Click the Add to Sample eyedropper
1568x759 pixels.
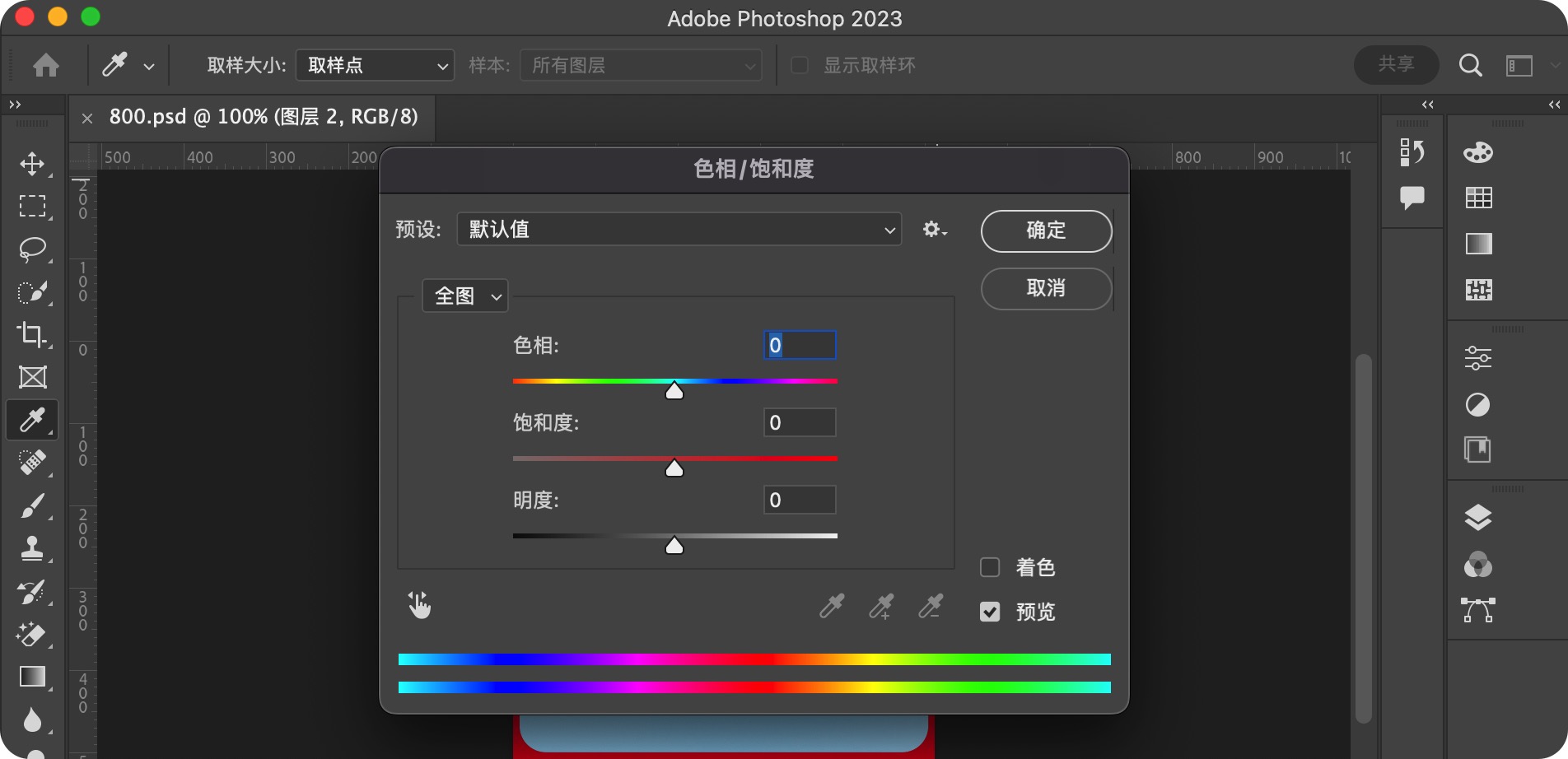pyautogui.click(x=881, y=607)
